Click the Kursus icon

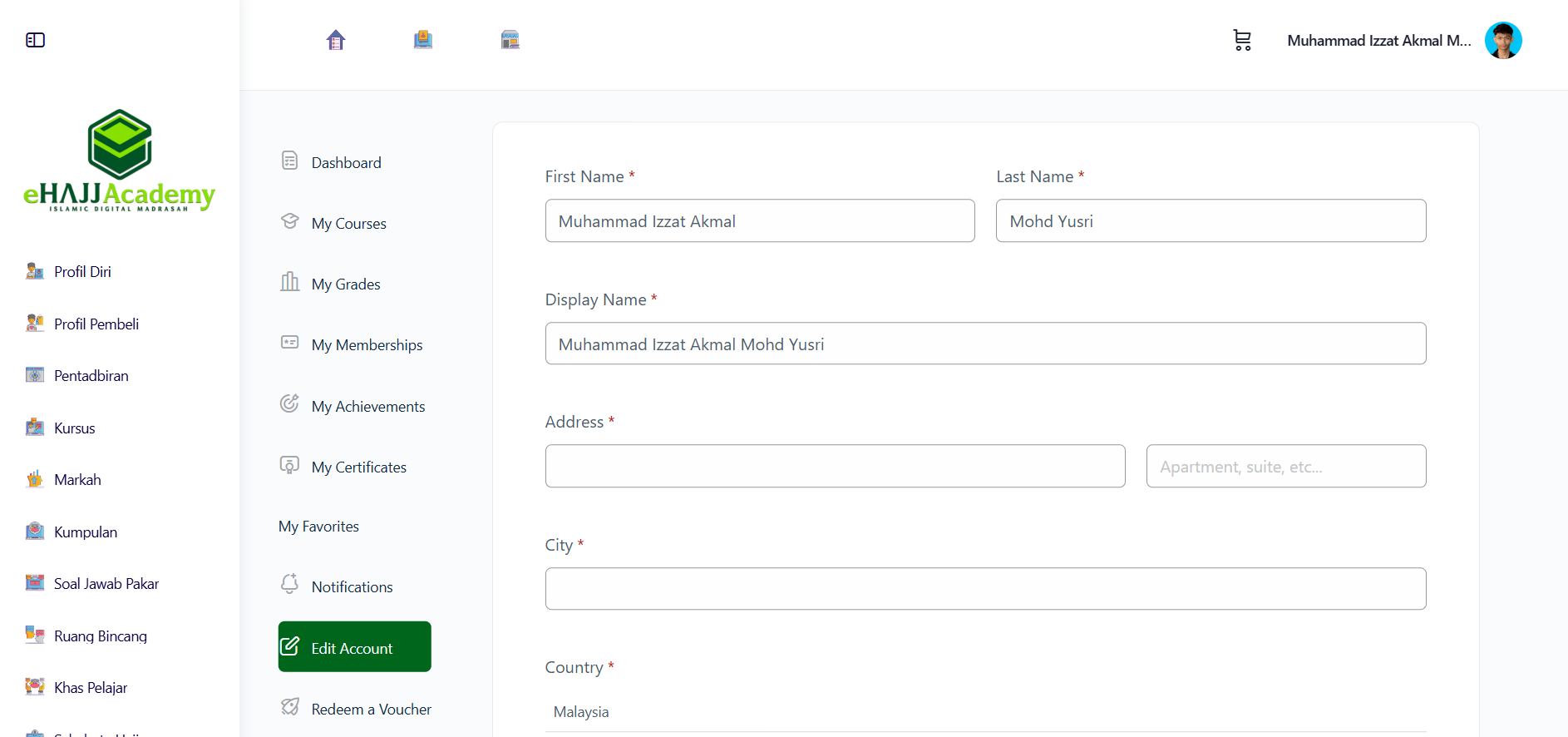[x=35, y=428]
